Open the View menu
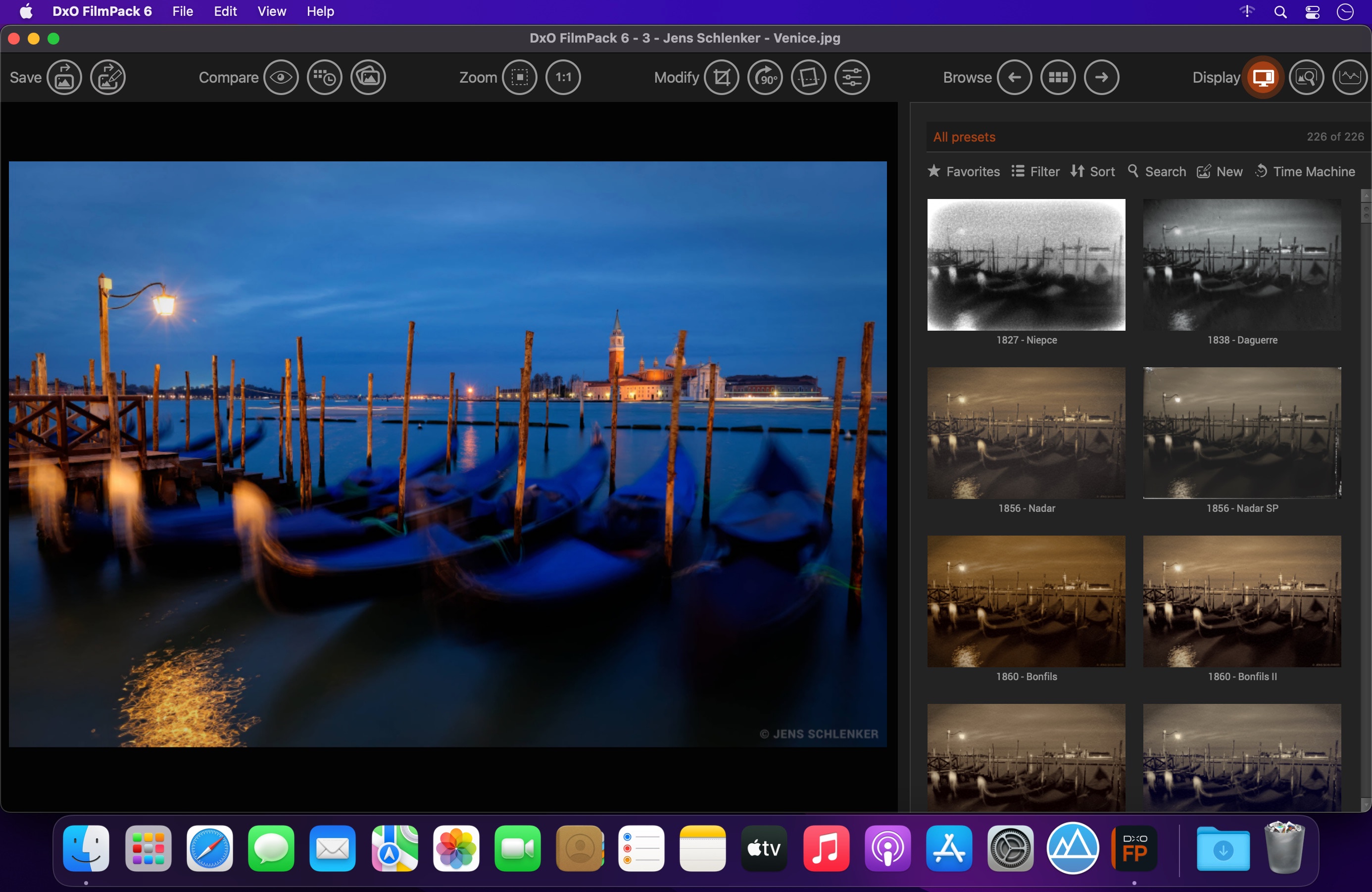1372x892 pixels. [x=272, y=11]
